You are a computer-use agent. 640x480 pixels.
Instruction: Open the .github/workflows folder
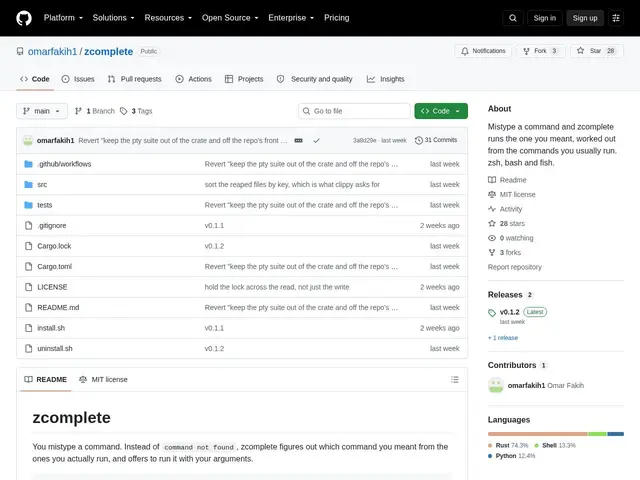(64, 164)
